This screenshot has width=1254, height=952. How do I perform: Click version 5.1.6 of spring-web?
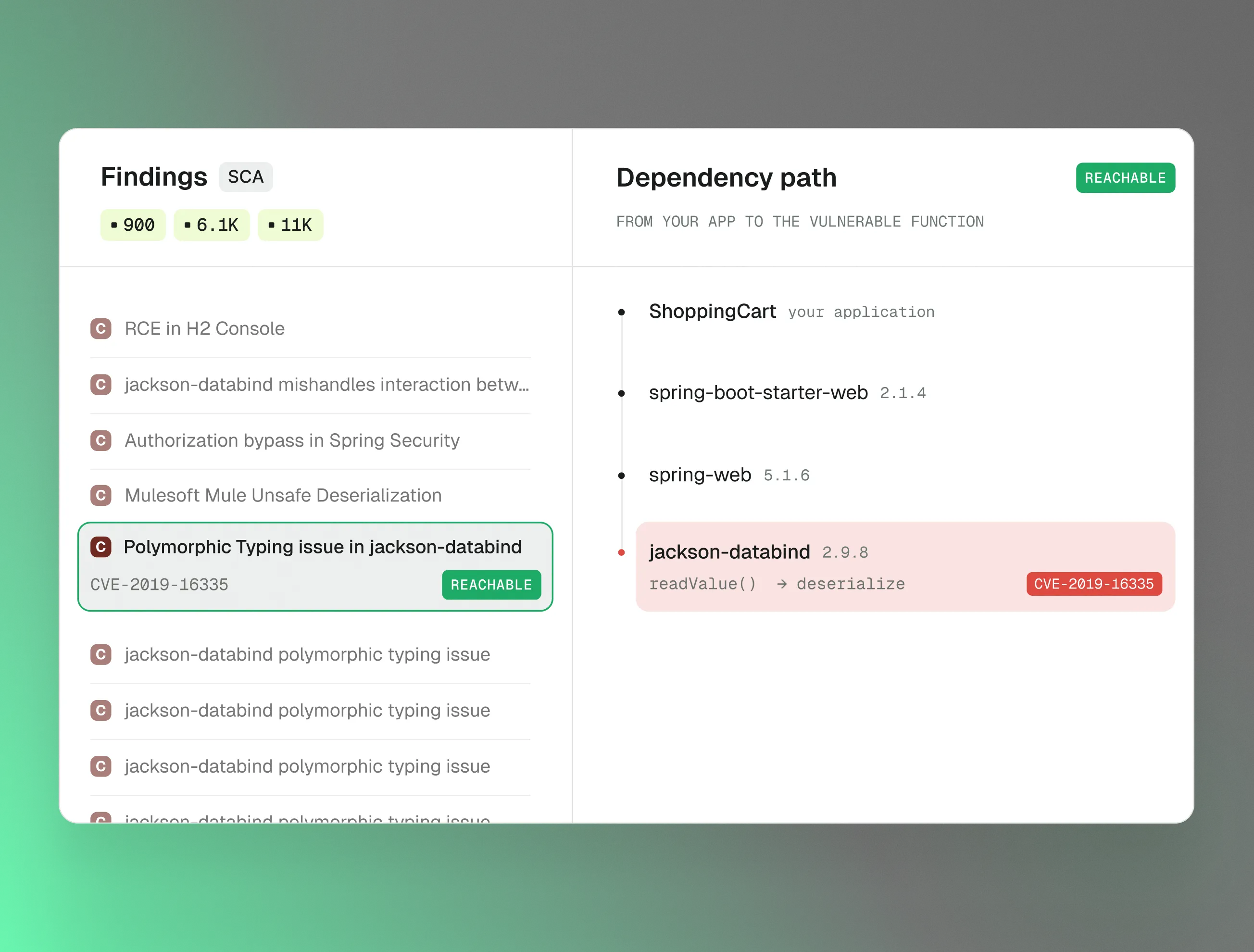[x=786, y=475]
